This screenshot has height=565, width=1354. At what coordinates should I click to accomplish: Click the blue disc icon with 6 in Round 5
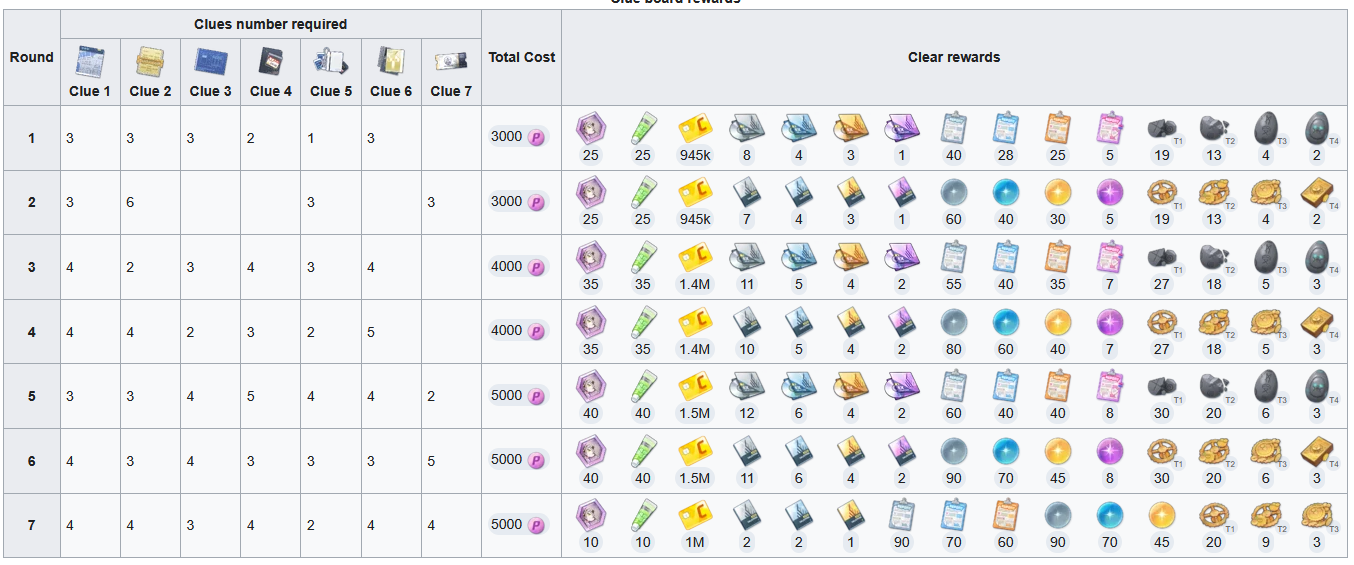click(x=798, y=387)
